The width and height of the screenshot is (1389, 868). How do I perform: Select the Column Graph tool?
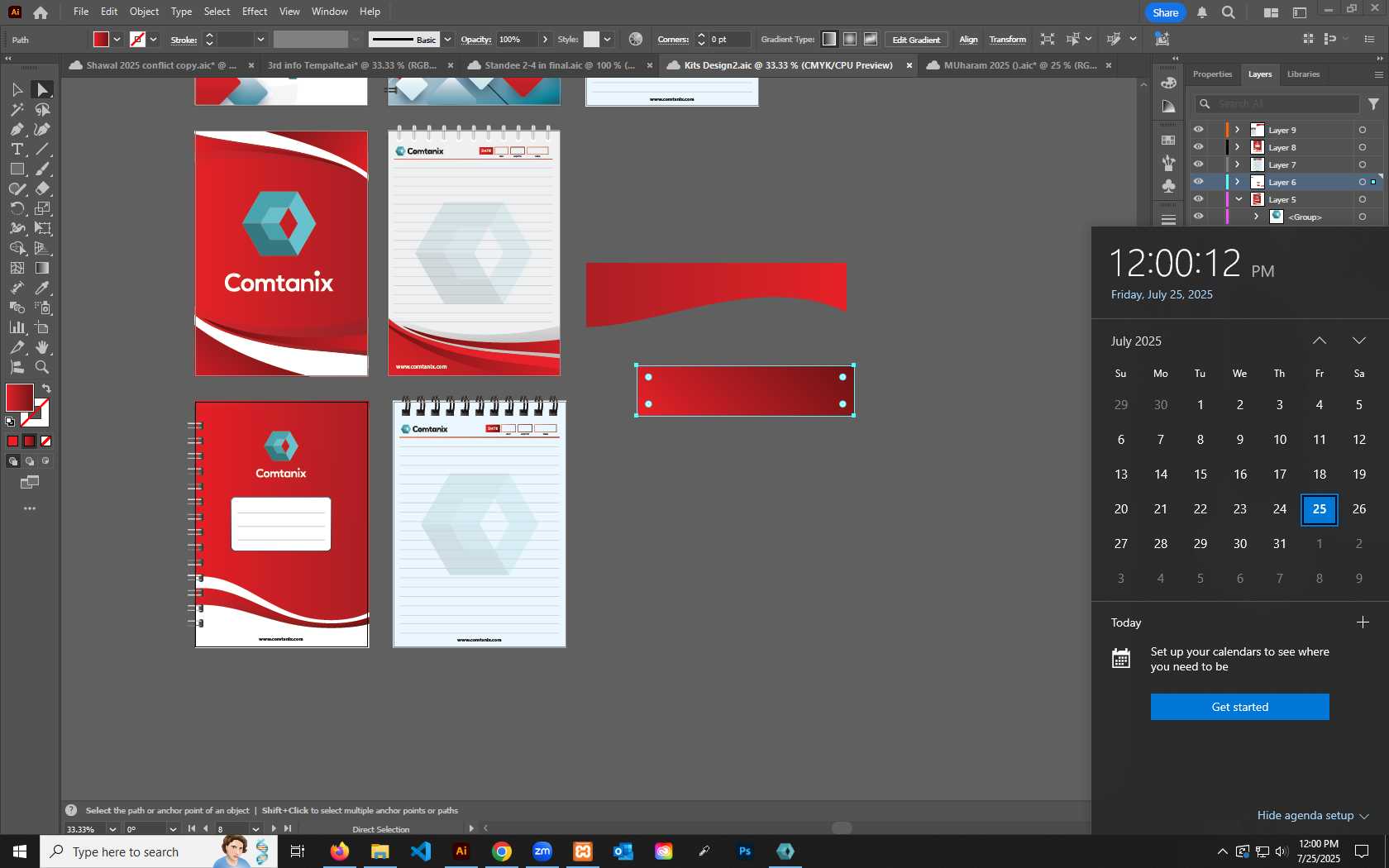[17, 327]
